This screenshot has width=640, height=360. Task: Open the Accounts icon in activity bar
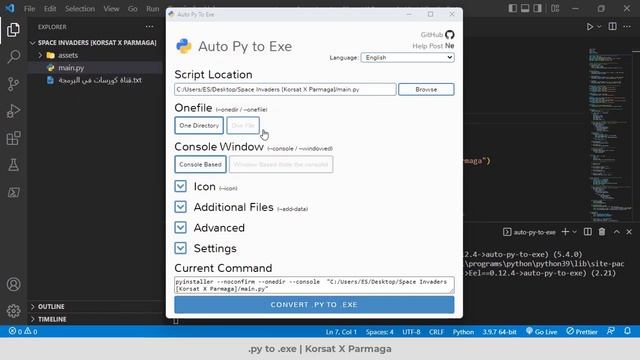[x=13, y=284]
